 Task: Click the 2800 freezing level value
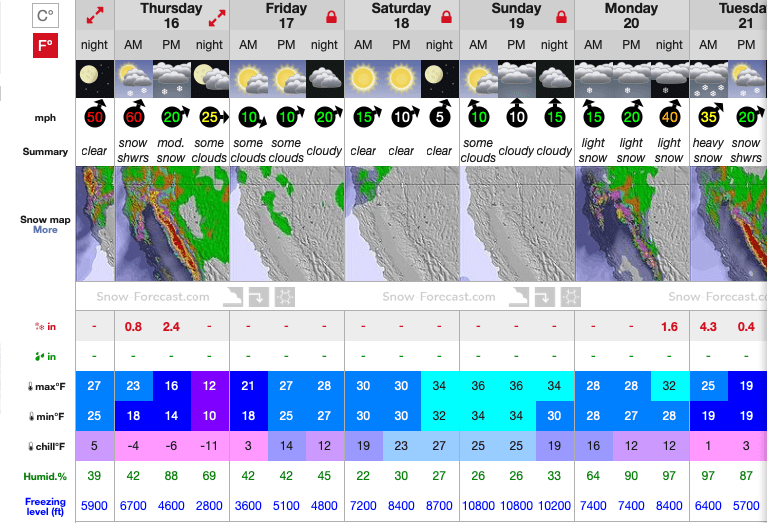click(209, 506)
